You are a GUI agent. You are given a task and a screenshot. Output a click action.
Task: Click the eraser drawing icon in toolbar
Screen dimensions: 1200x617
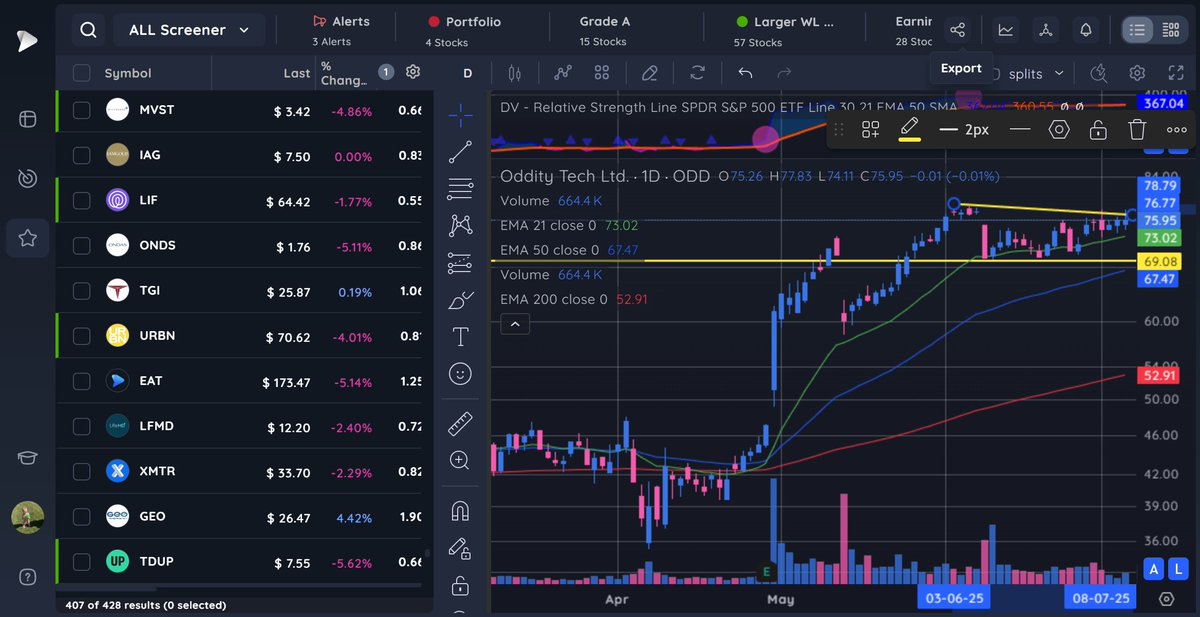650,73
